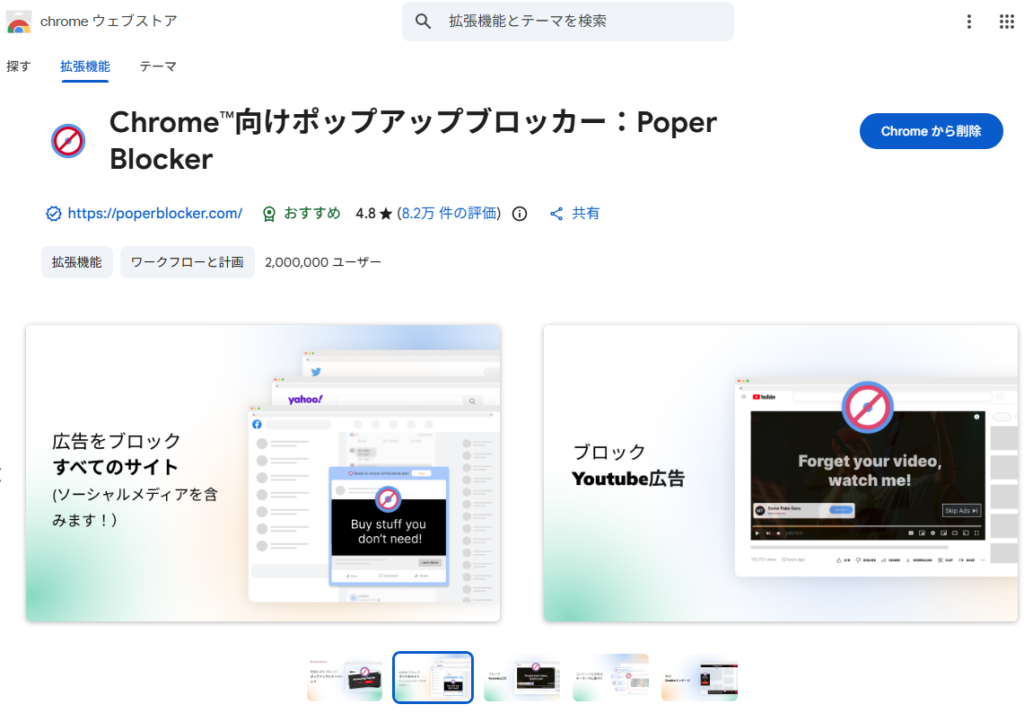The height and width of the screenshot is (722, 1024).
Task: Click the おすすめ featured badge
Action: coord(302,213)
